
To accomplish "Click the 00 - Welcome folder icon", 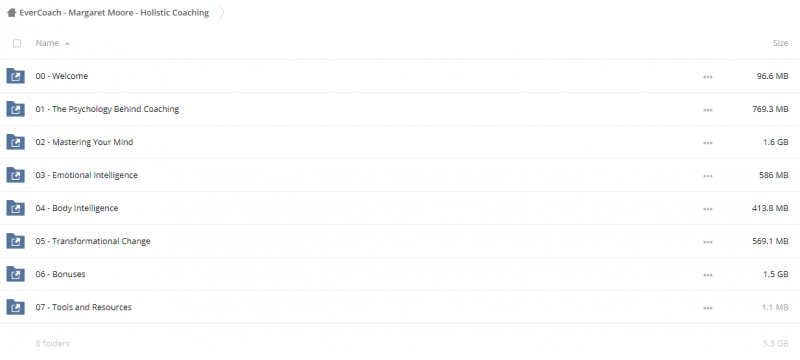I will tap(15, 76).
